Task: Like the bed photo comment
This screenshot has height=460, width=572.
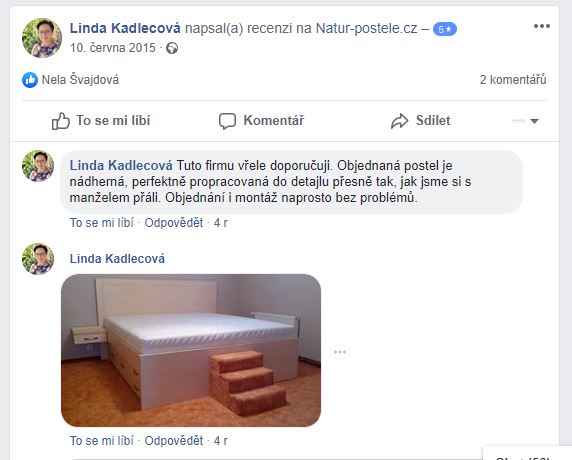Action: coord(102,441)
